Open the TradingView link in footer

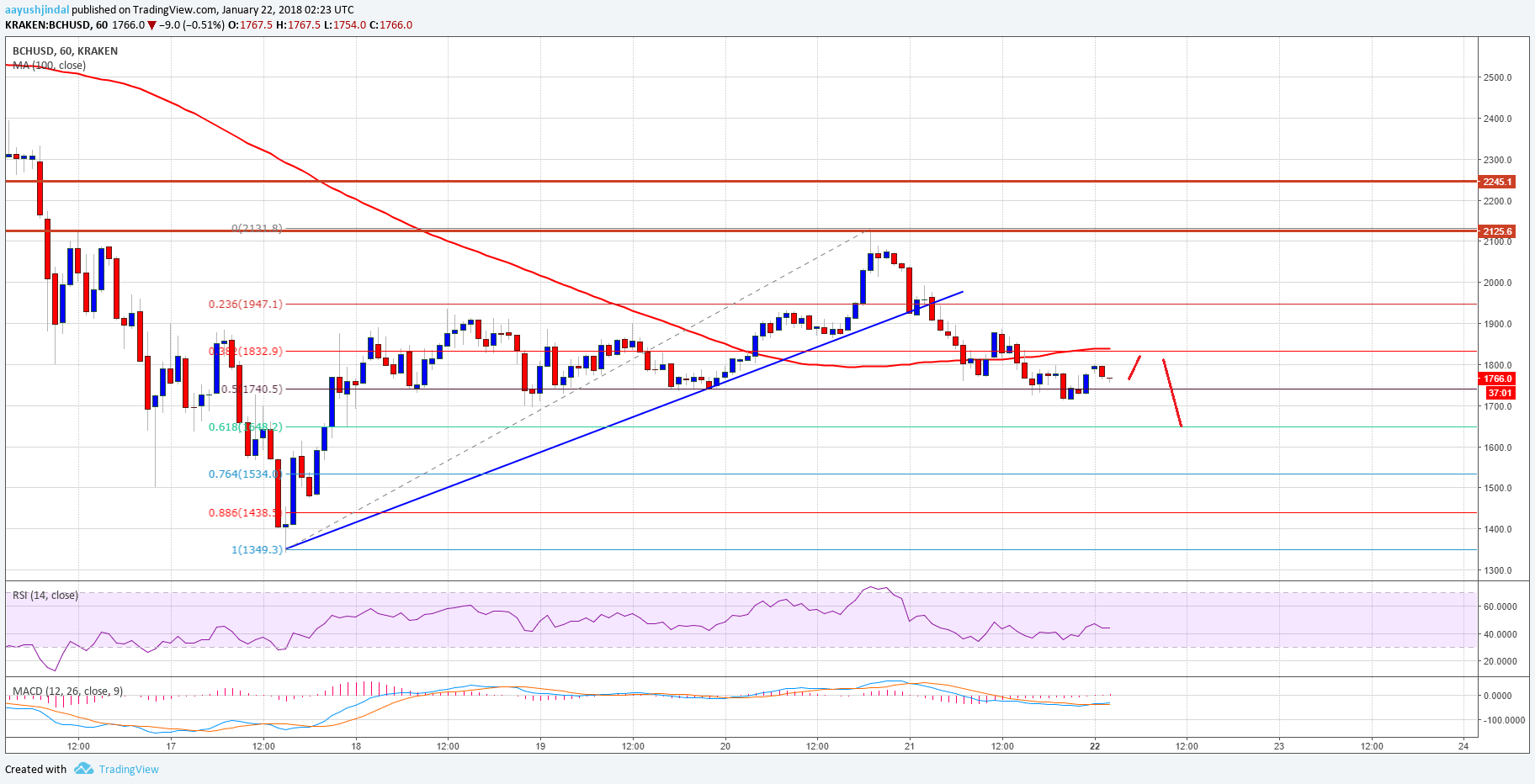tap(129, 770)
